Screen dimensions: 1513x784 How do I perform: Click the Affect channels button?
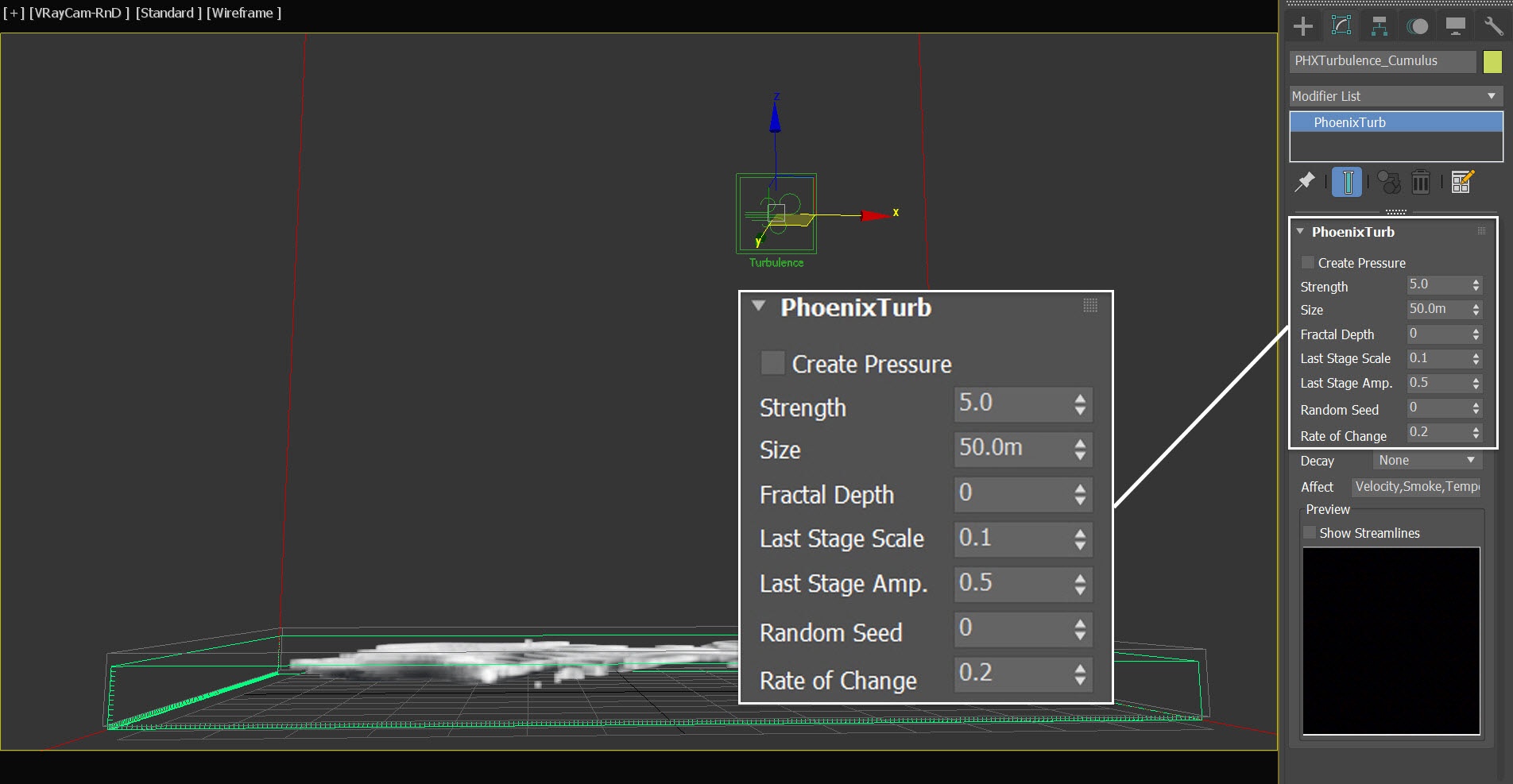click(x=1418, y=486)
